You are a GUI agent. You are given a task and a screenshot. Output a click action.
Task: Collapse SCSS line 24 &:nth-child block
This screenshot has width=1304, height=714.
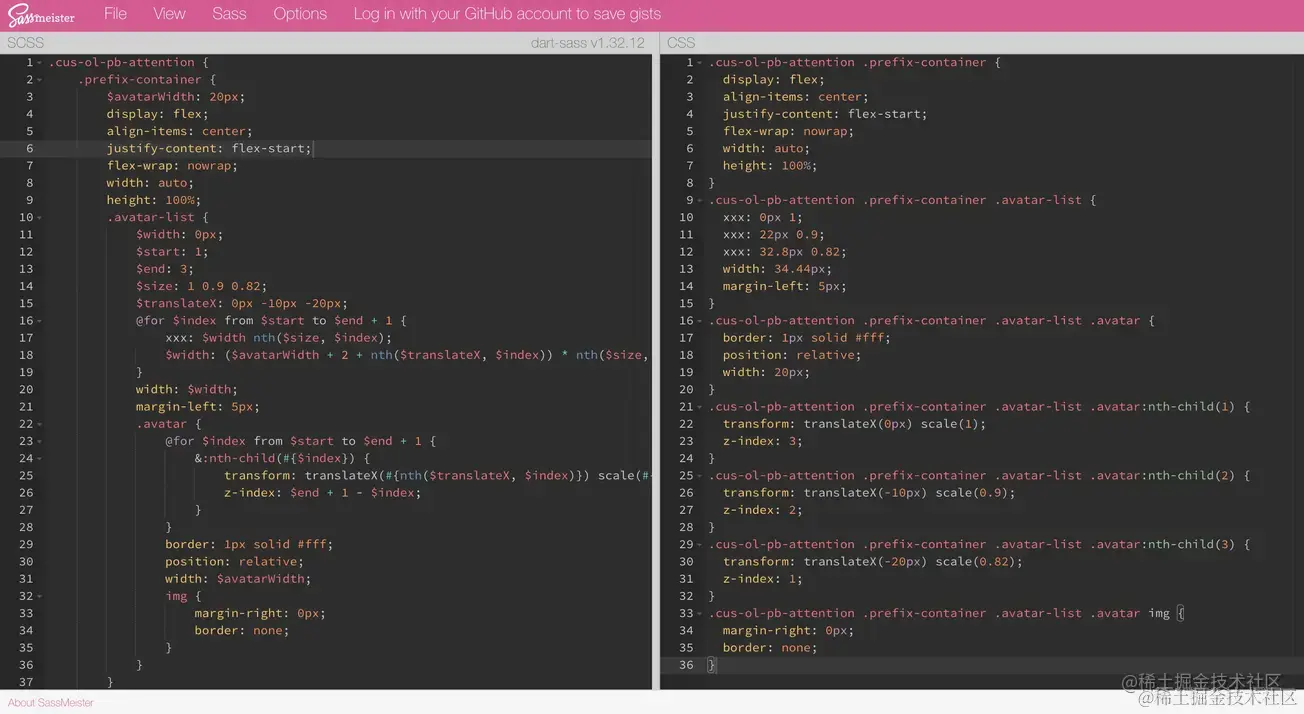40,458
